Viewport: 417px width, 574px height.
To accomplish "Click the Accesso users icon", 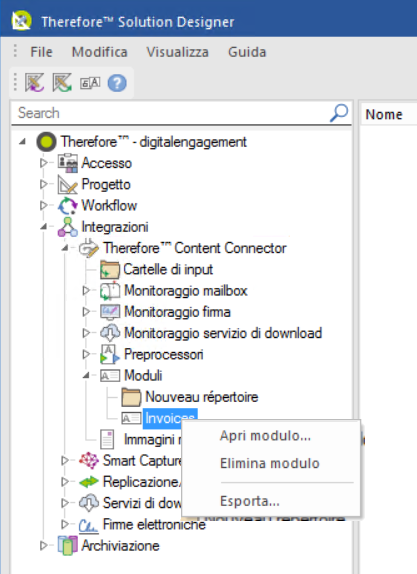I will 68,163.
